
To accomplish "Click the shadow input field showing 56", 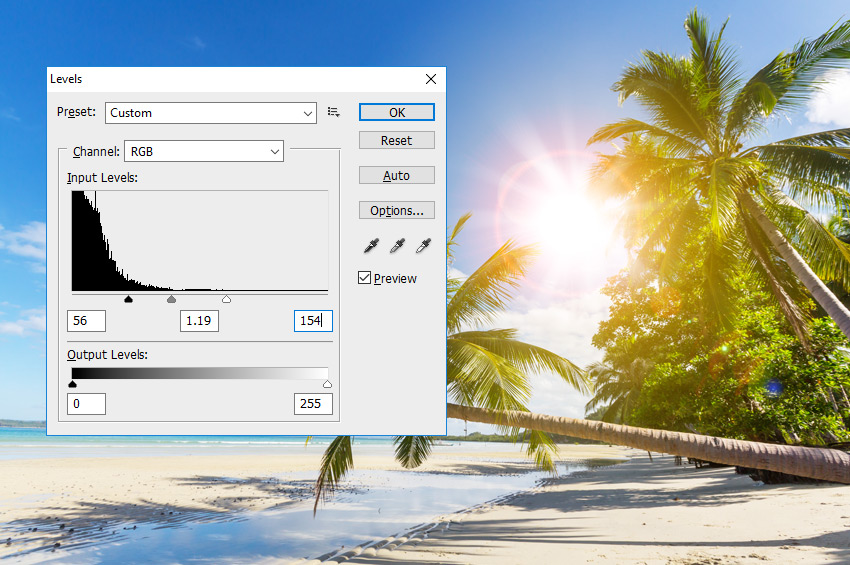I will pos(86,321).
